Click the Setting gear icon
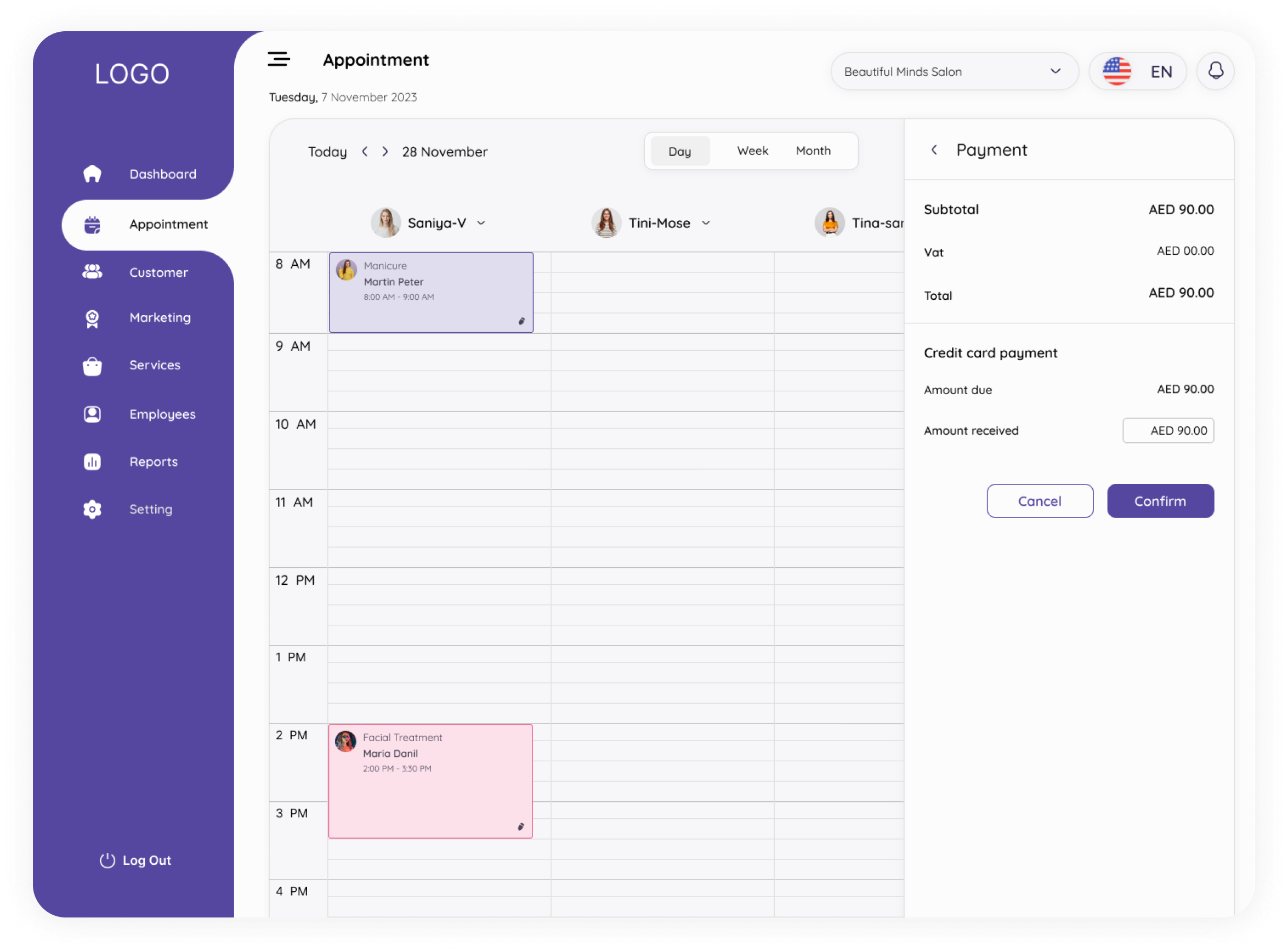Viewport: 1288px width, 952px height. coord(92,509)
